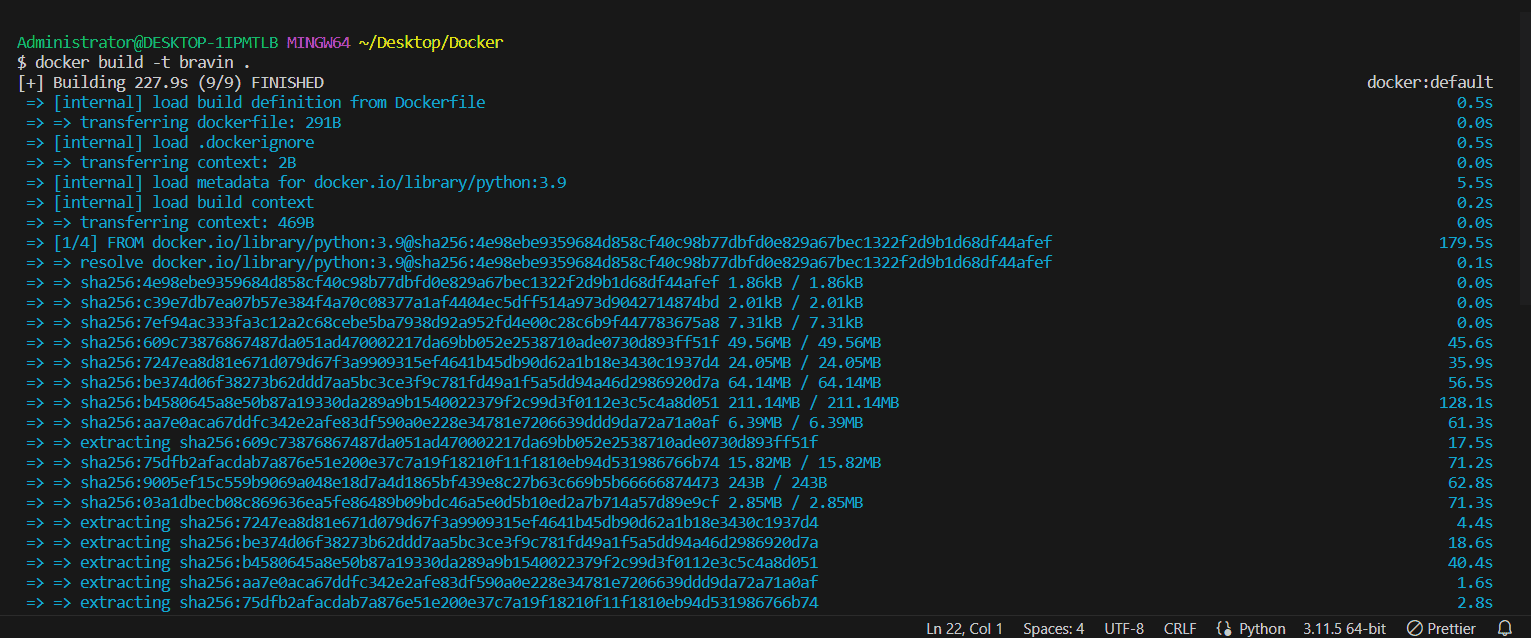Viewport: 1531px width, 638px height.
Task: Click the 0.1s duration on the resolve line
Action: pos(1474,262)
